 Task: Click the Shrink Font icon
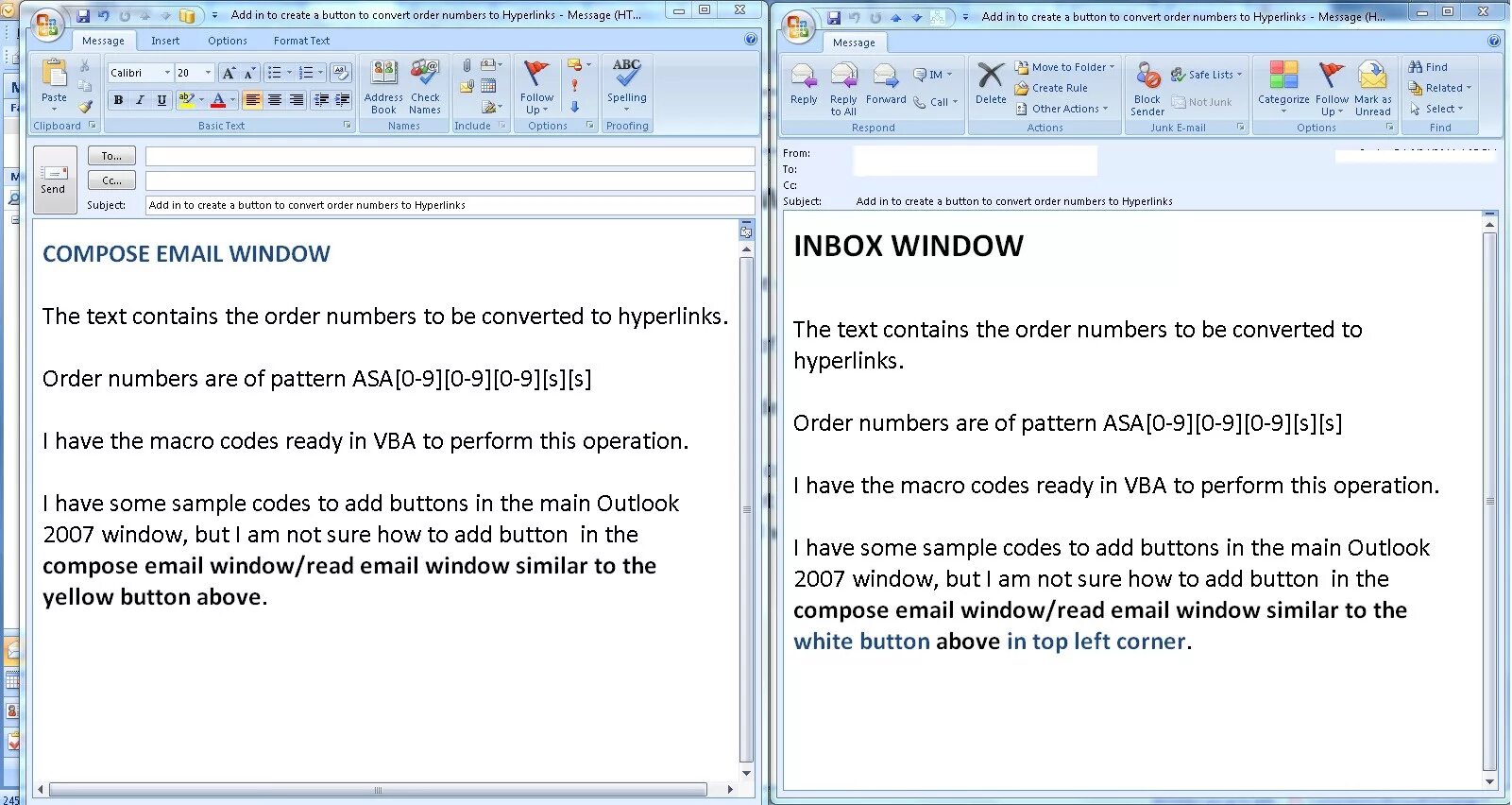(249, 73)
